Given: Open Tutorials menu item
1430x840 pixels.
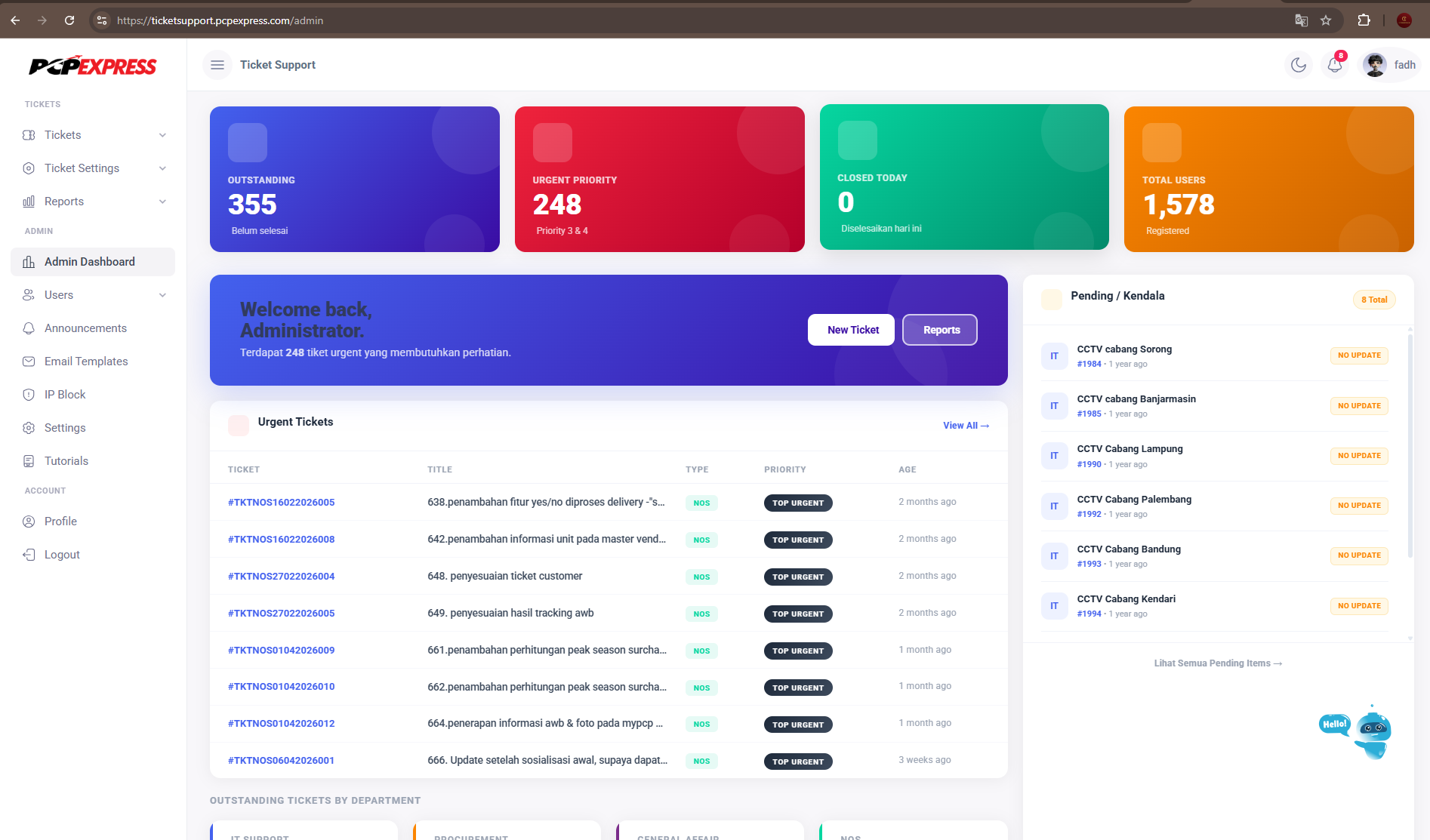Looking at the screenshot, I should [x=93, y=461].
